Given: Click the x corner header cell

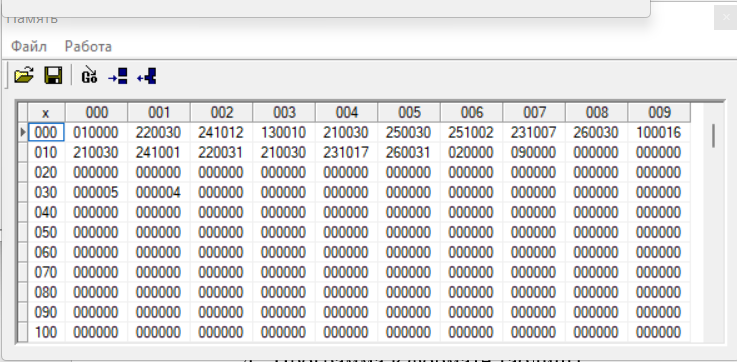Looking at the screenshot, I should tap(46, 112).
